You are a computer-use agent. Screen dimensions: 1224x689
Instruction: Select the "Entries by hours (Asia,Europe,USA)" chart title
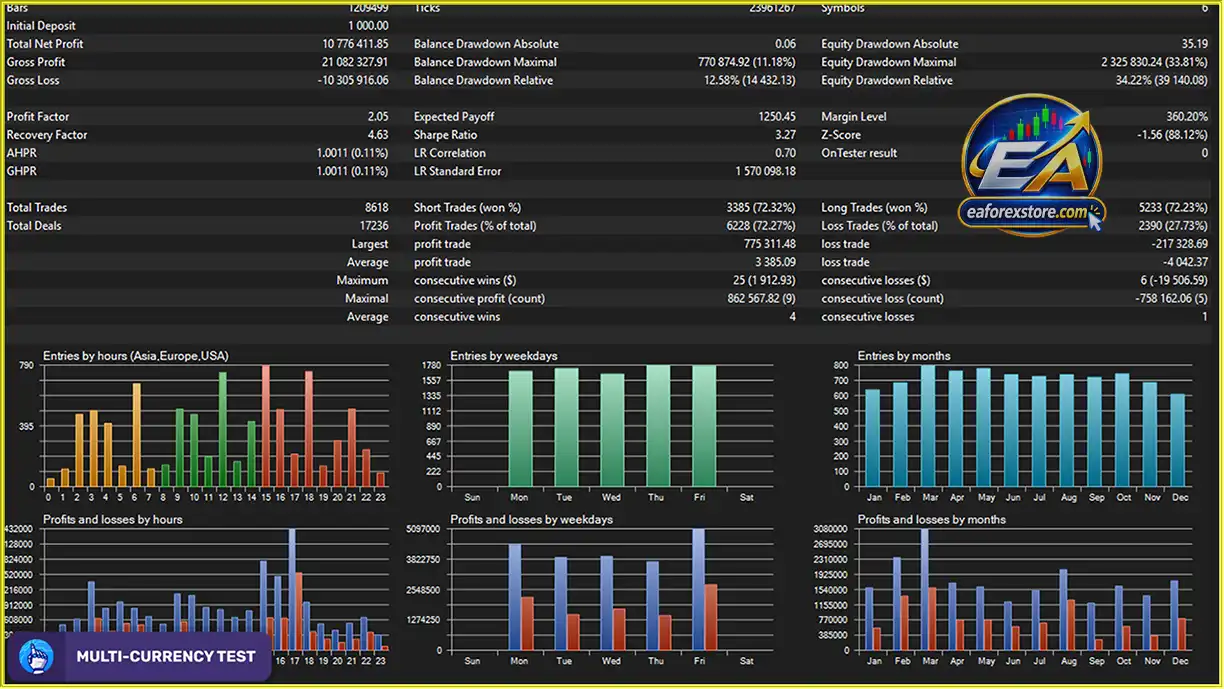click(x=136, y=356)
